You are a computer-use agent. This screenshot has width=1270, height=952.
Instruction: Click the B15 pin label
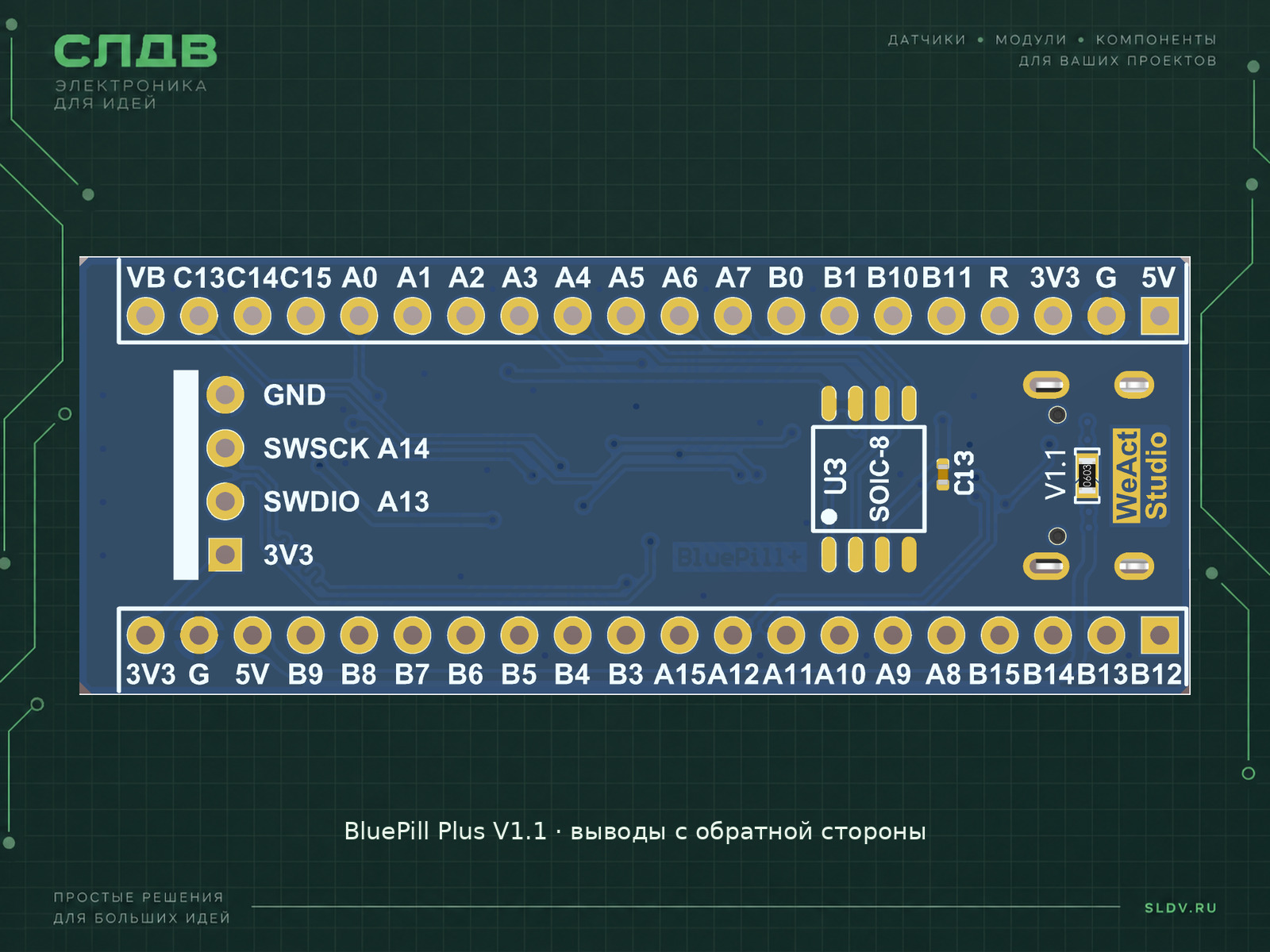tap(994, 674)
